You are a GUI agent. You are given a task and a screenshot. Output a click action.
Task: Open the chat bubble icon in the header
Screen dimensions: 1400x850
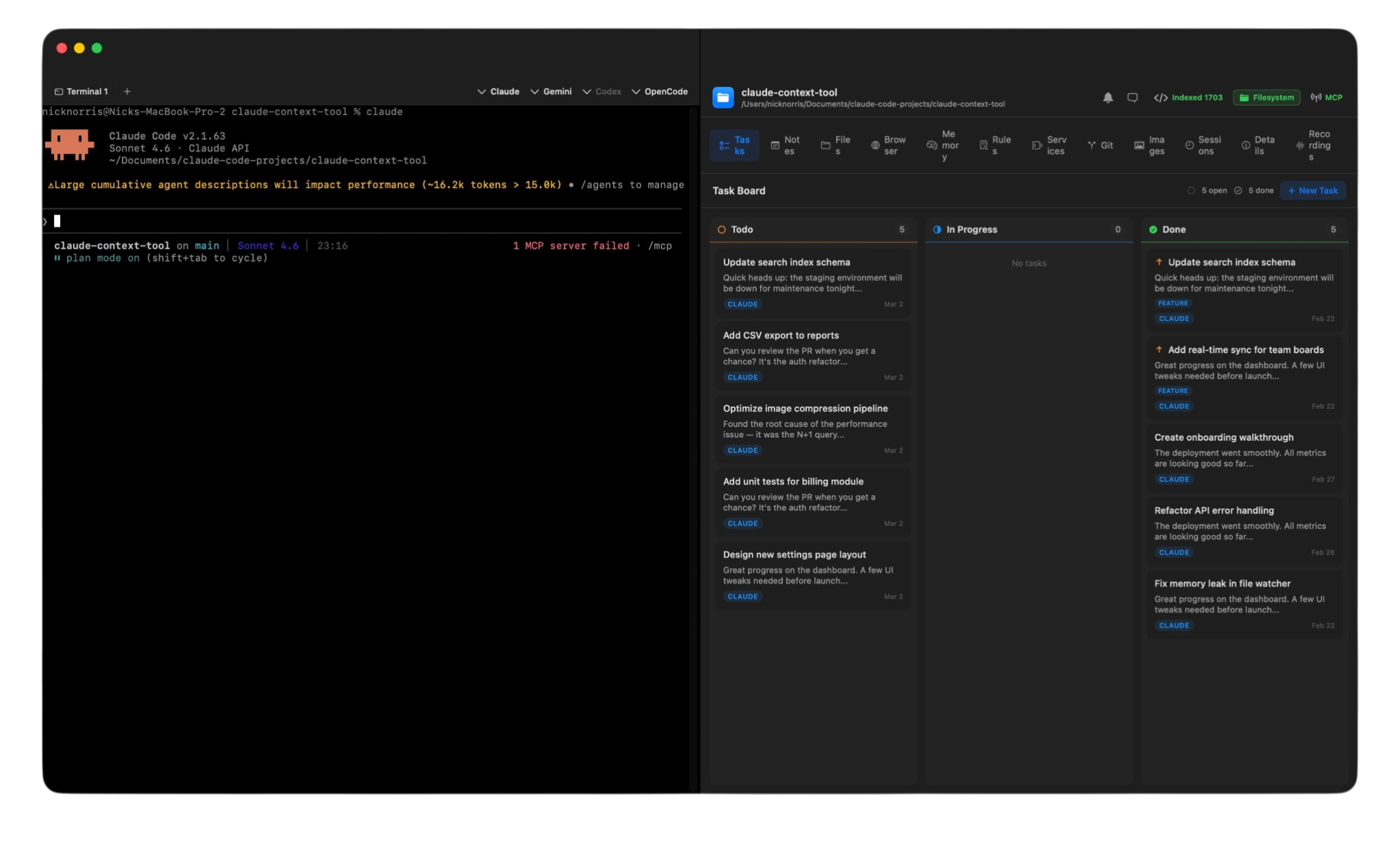(1133, 98)
